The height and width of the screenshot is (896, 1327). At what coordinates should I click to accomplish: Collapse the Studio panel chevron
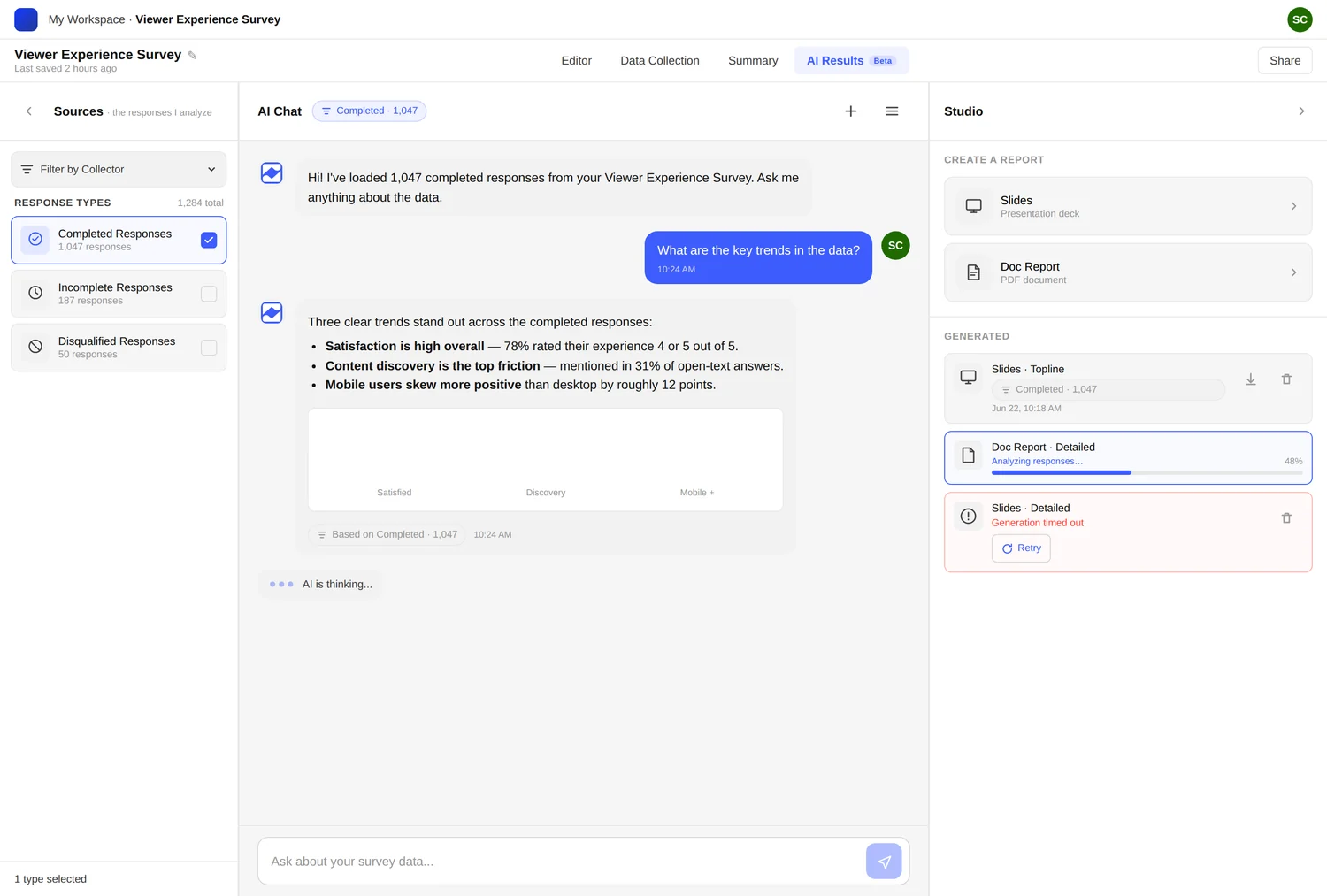[1301, 111]
